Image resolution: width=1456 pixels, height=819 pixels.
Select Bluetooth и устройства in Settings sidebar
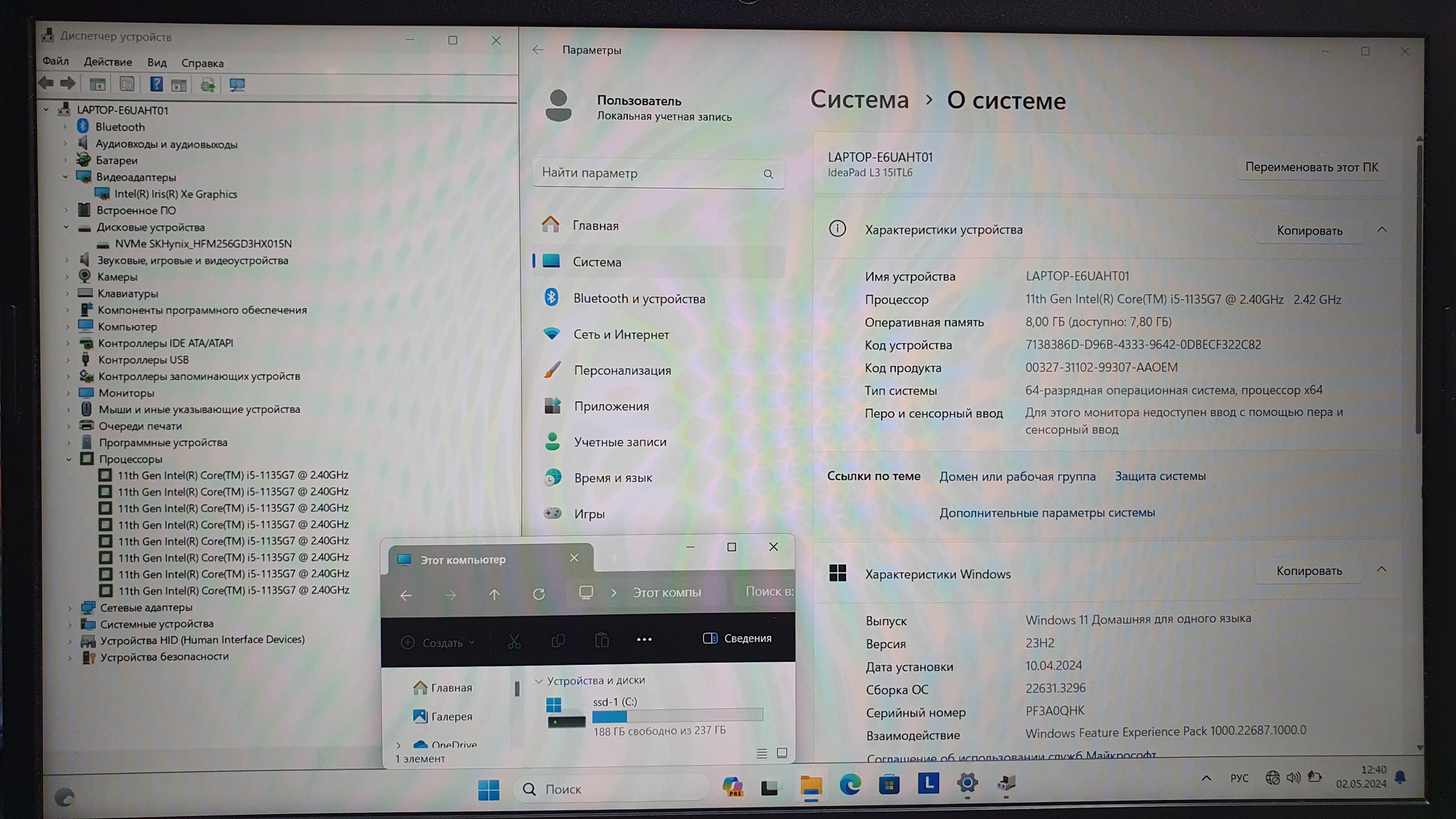pos(638,299)
